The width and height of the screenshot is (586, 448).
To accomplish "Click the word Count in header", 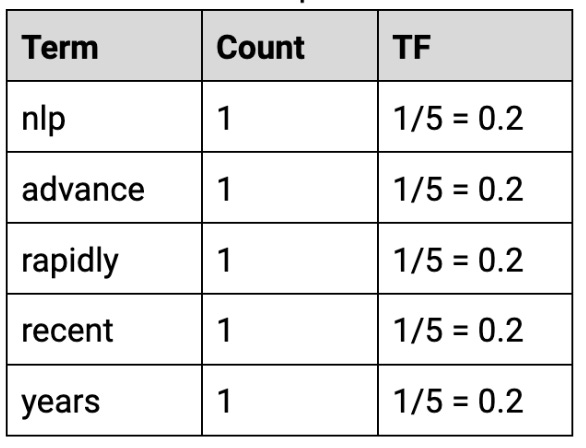I will point(260,47).
